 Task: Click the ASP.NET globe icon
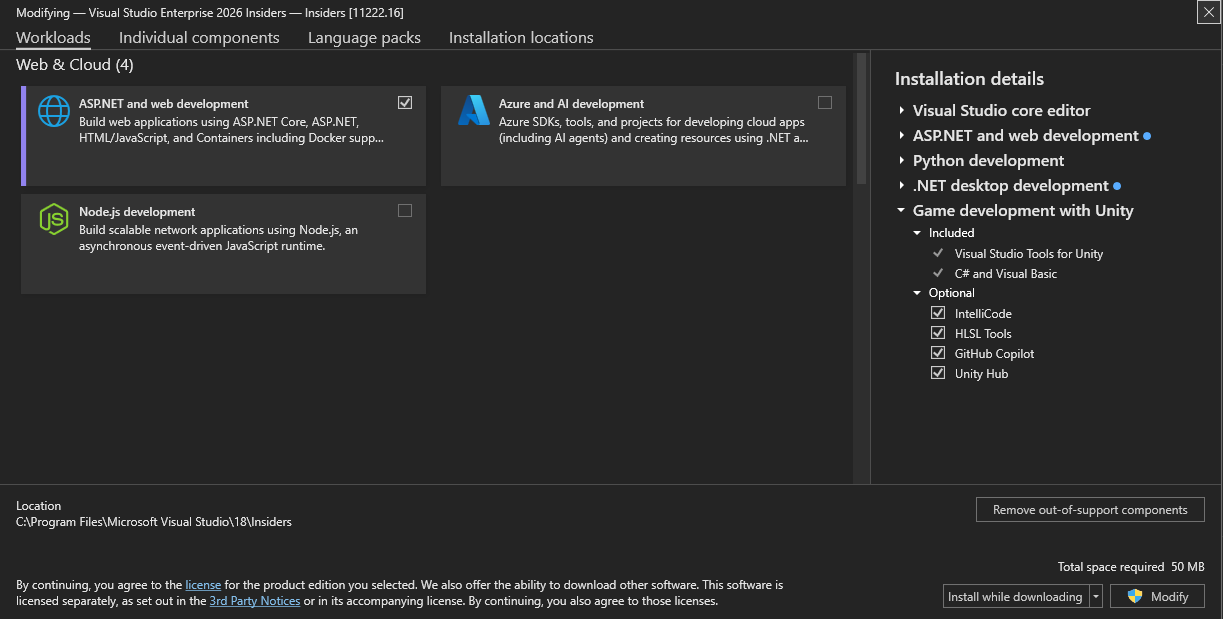point(53,111)
